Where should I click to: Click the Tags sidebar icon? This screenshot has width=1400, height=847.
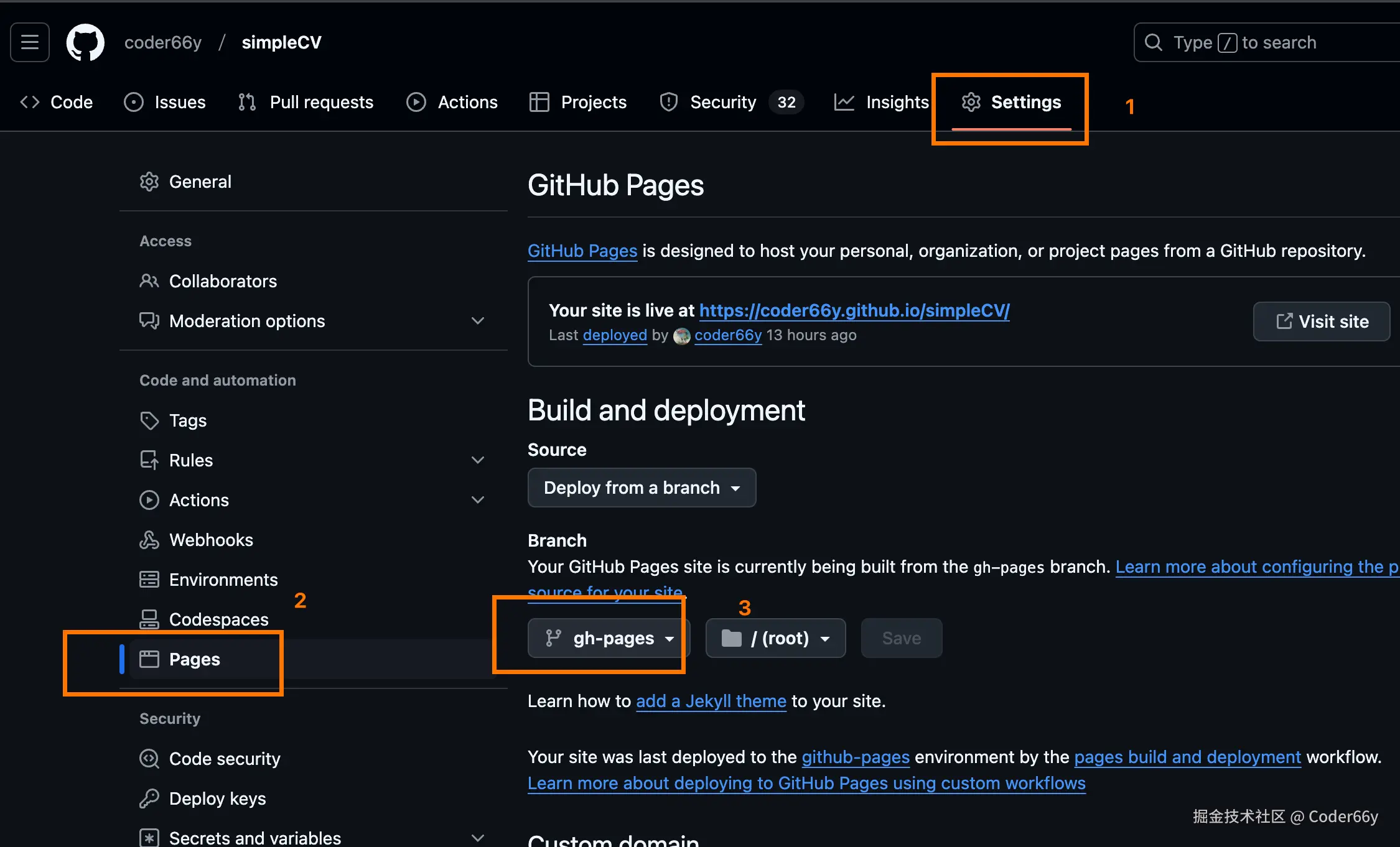[149, 420]
